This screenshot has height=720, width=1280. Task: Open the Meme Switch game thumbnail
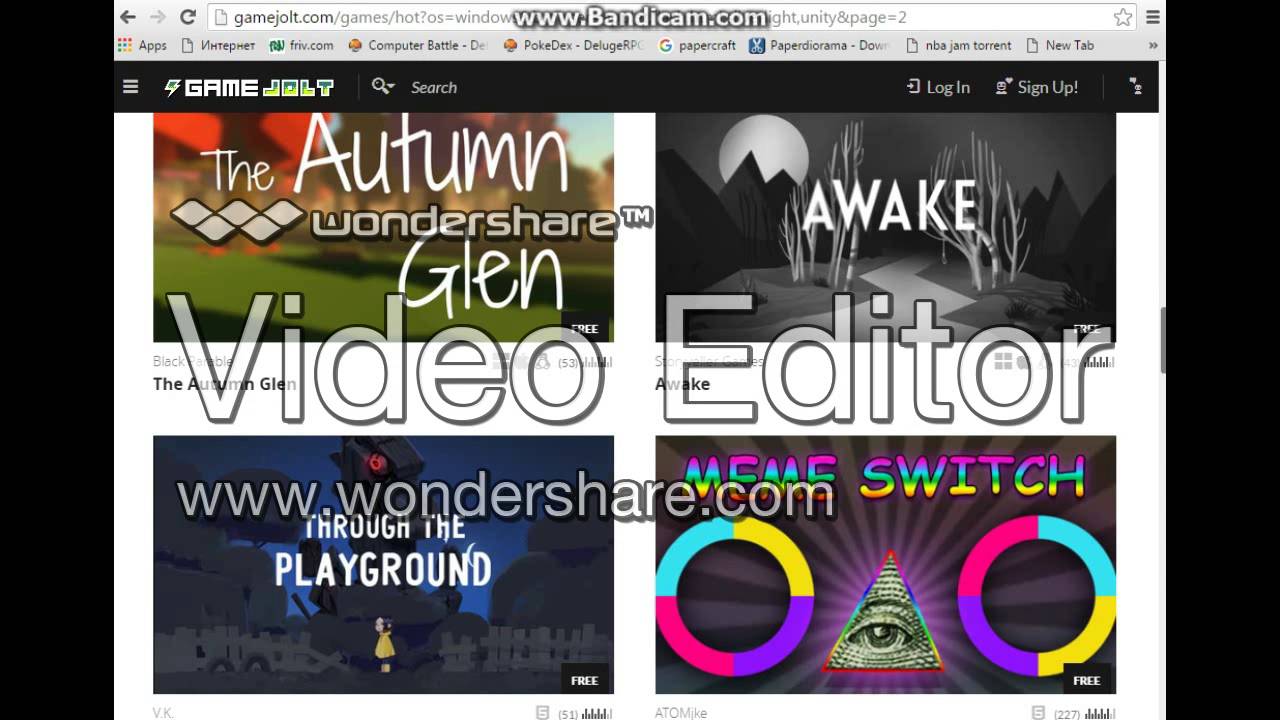coord(885,564)
